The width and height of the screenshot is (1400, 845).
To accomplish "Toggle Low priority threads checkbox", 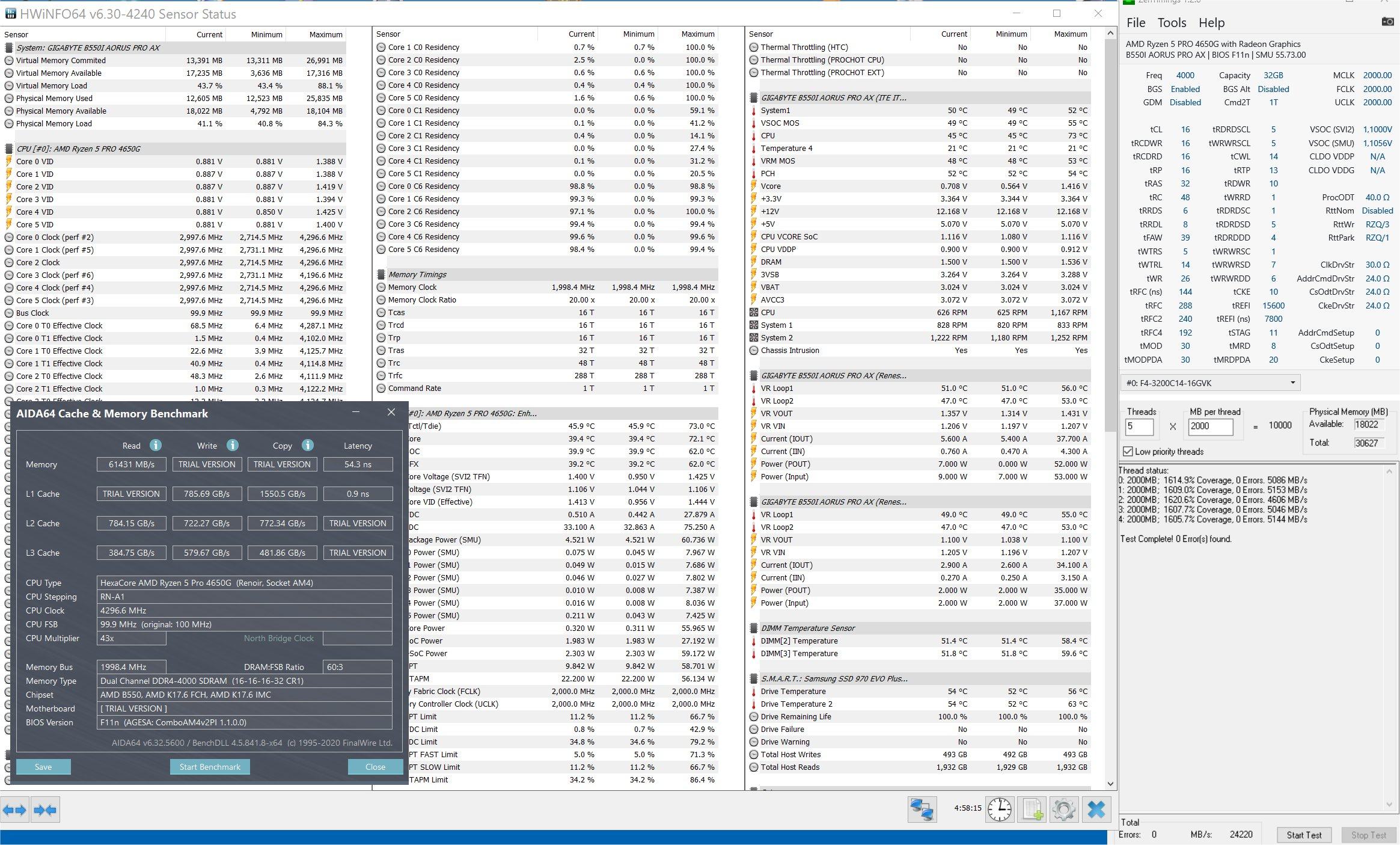I will click(x=1128, y=451).
